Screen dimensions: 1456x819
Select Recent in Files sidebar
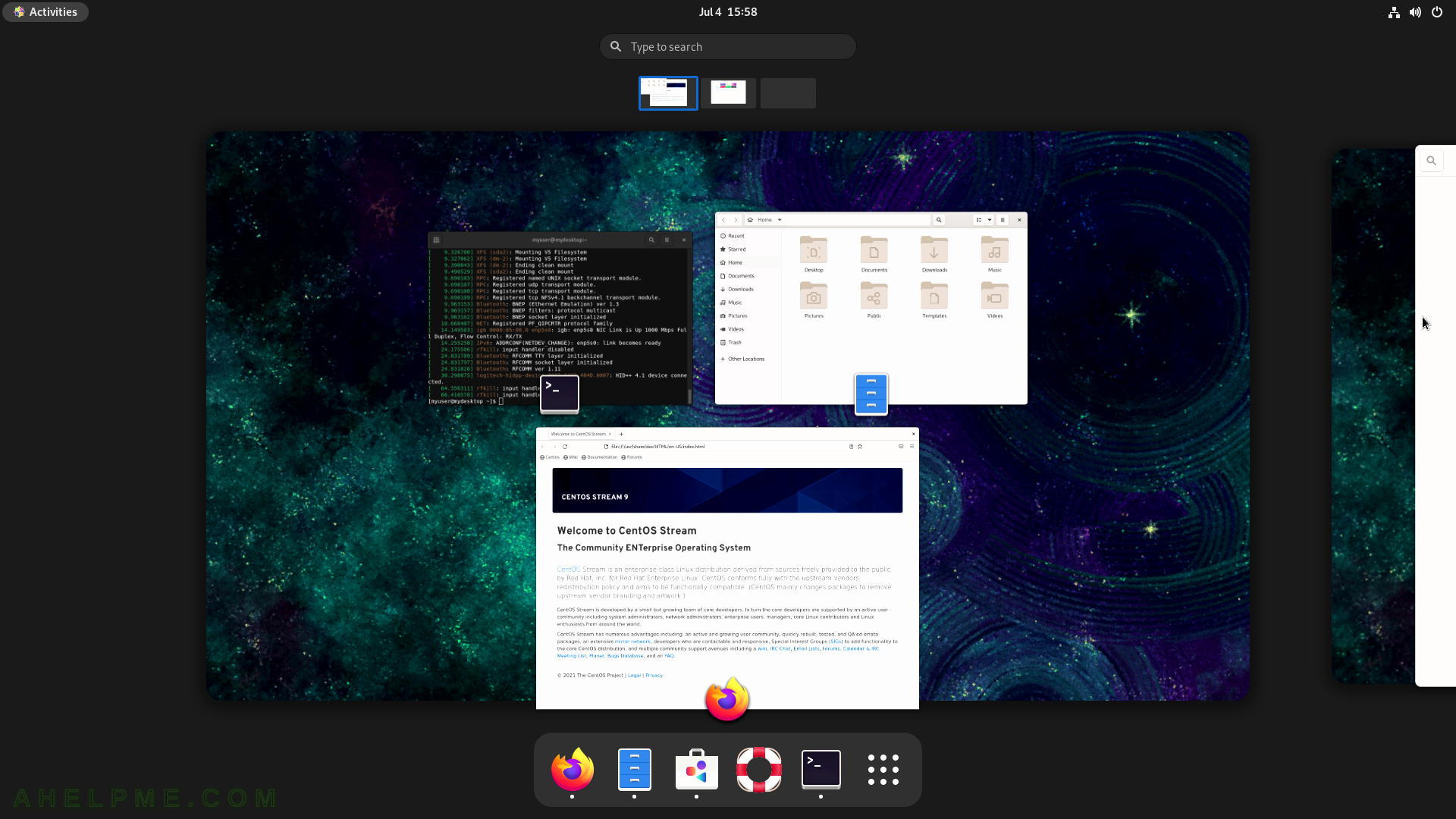click(748, 236)
